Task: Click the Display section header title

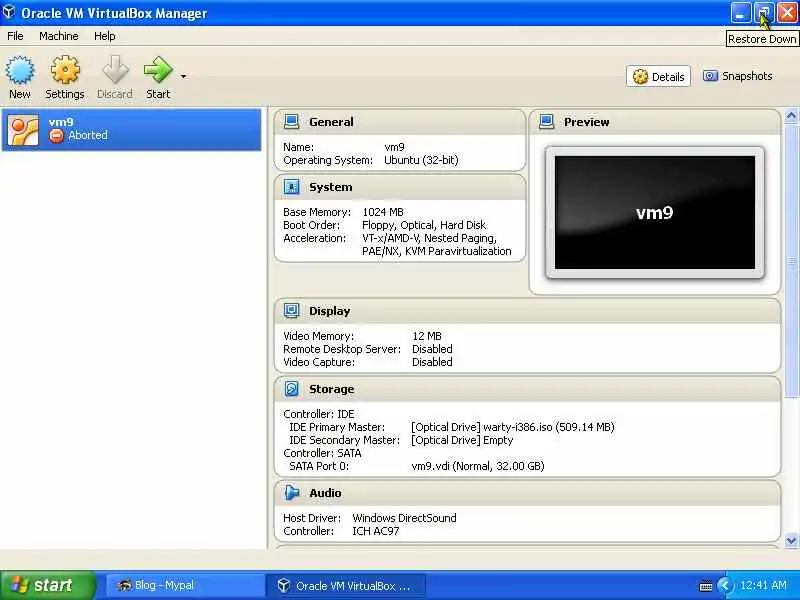Action: 330,311
